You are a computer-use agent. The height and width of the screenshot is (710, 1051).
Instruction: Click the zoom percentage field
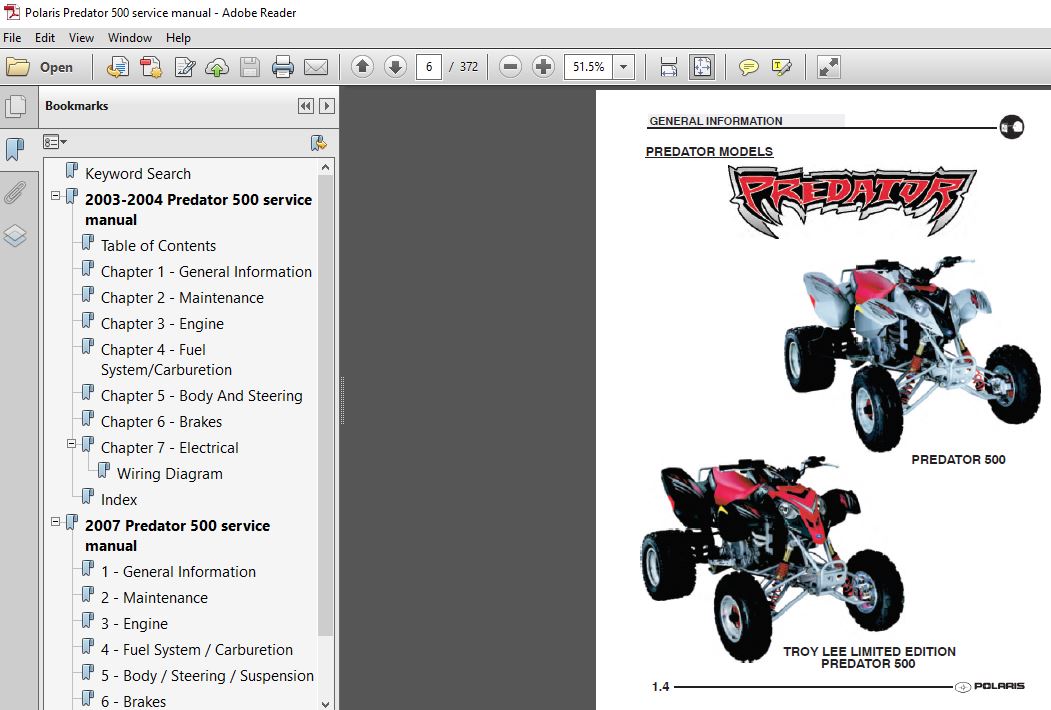[588, 66]
